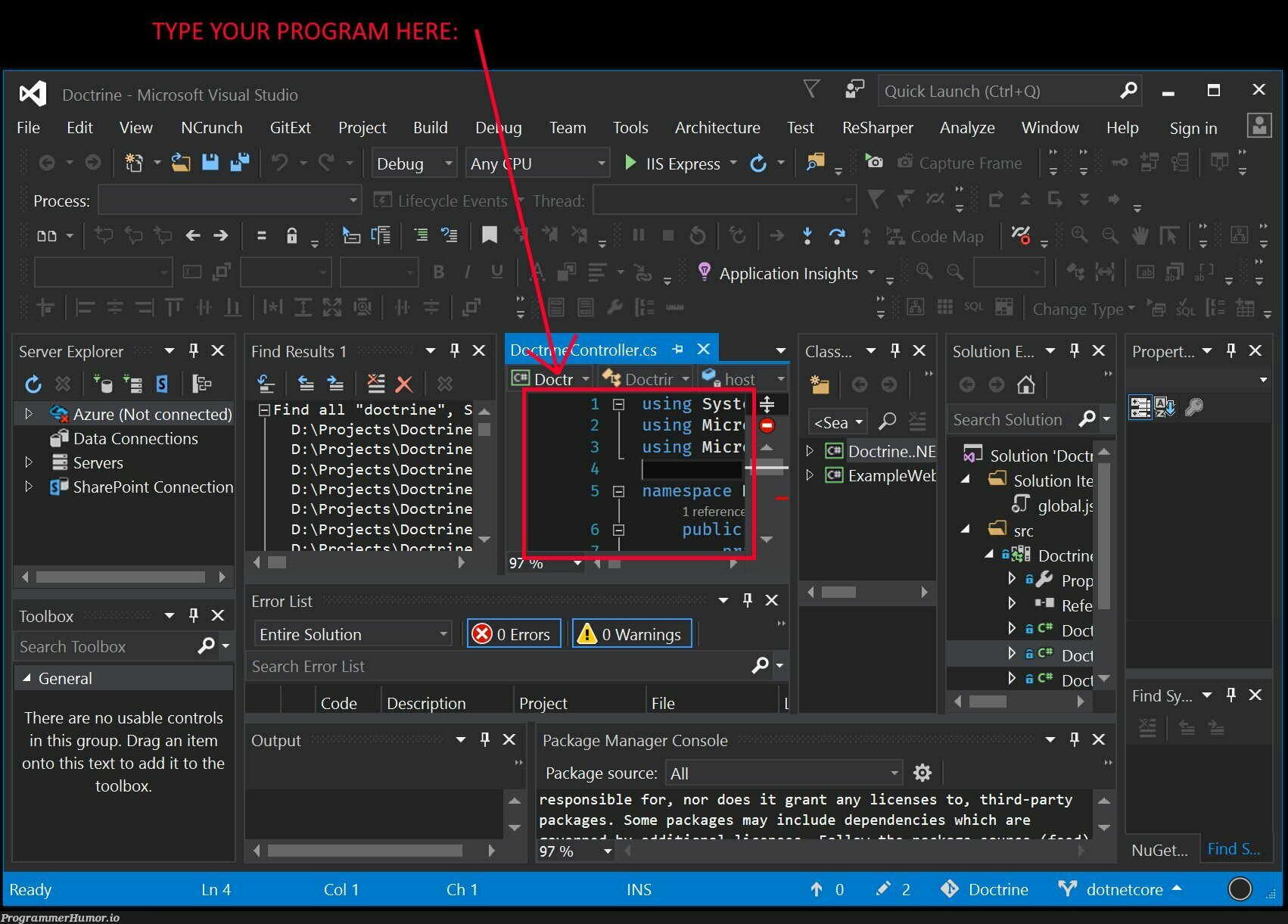Click the Step Into debug icon
This screenshot has width=1288, height=924.
[x=807, y=236]
